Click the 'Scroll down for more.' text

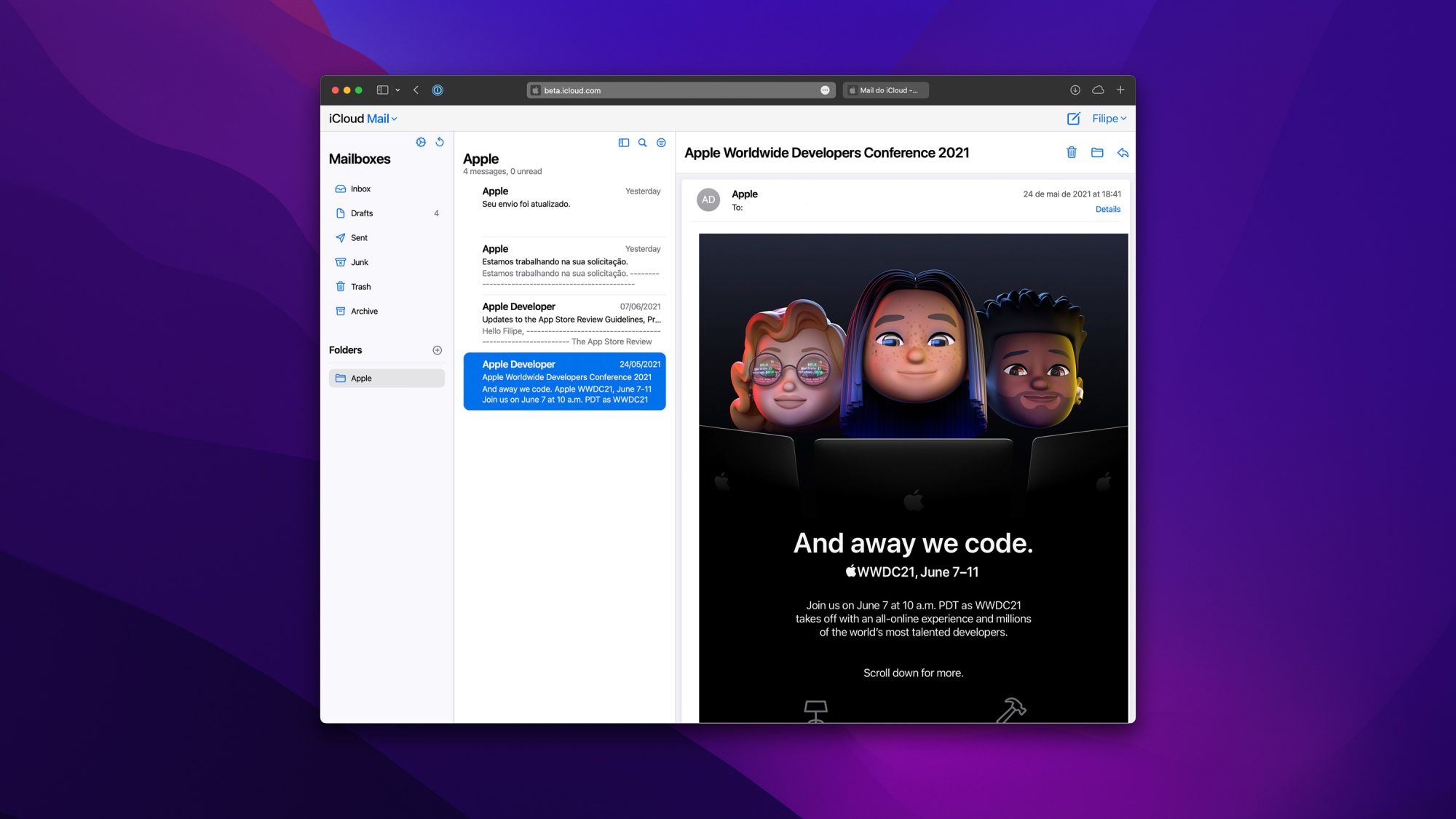(x=913, y=673)
